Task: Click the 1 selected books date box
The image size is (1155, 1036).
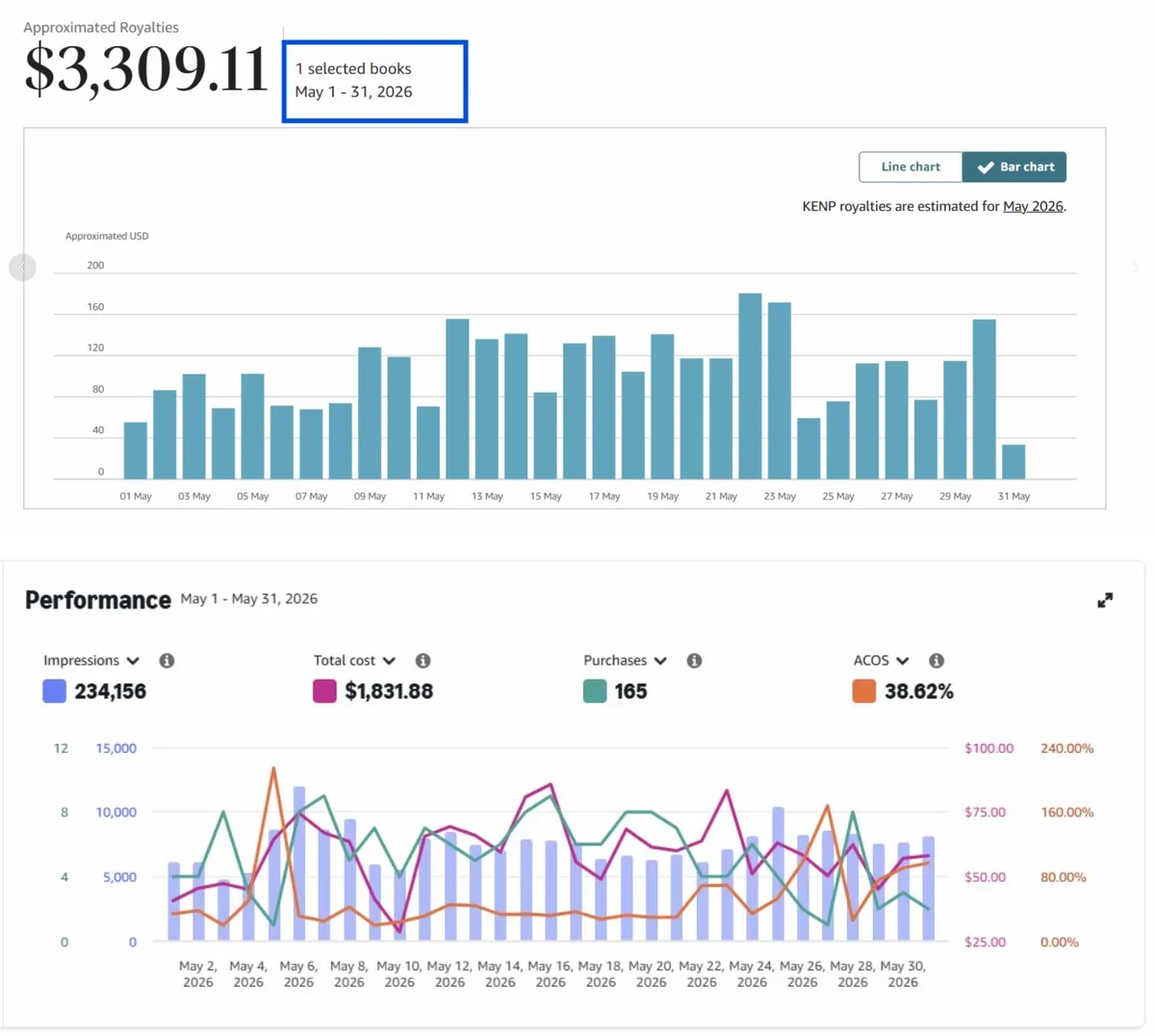Action: (374, 81)
